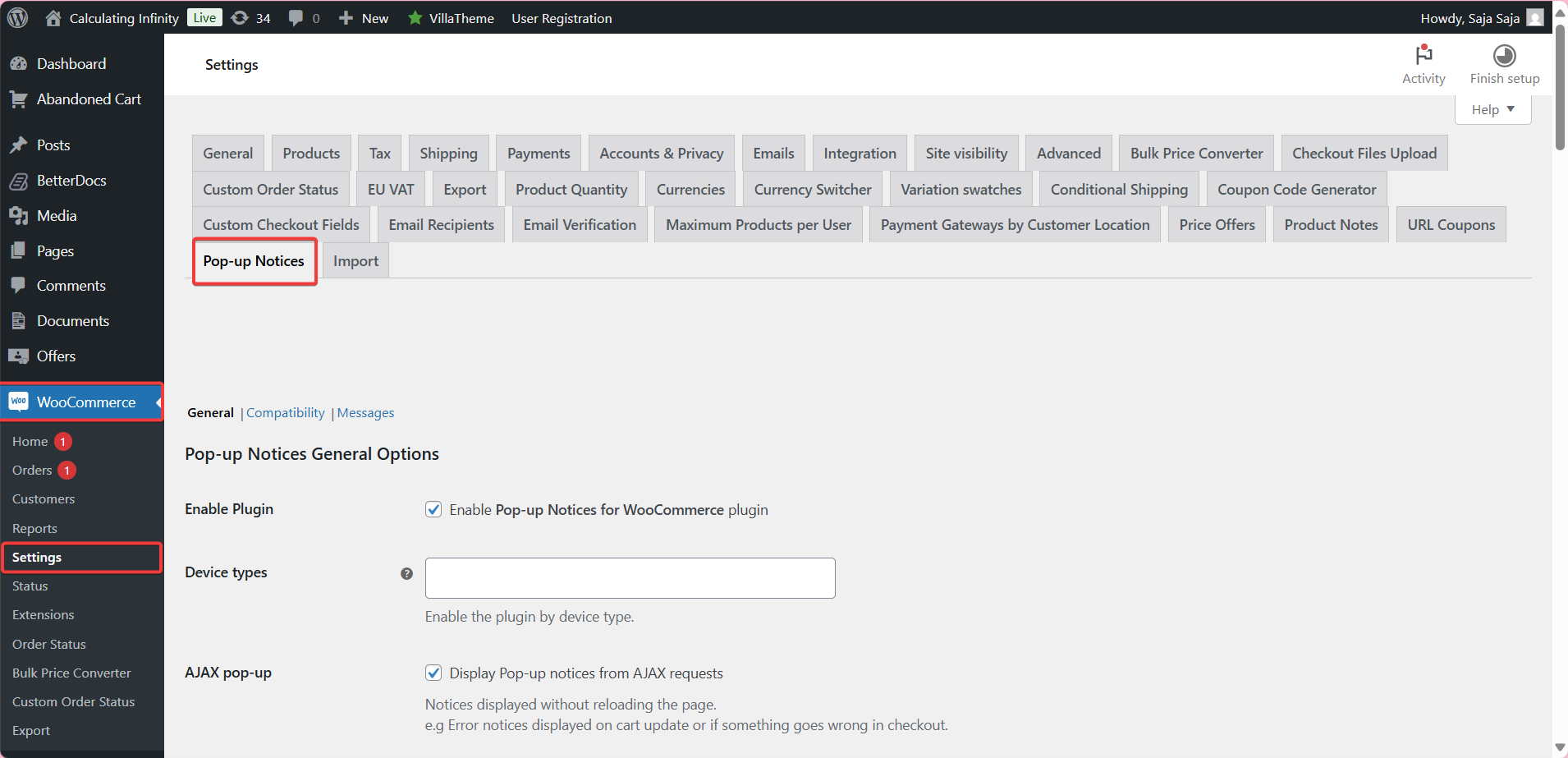Uncheck Enable Pop-up Notices for WooCommerce plugin
Image resolution: width=1568 pixels, height=758 pixels.
[433, 509]
